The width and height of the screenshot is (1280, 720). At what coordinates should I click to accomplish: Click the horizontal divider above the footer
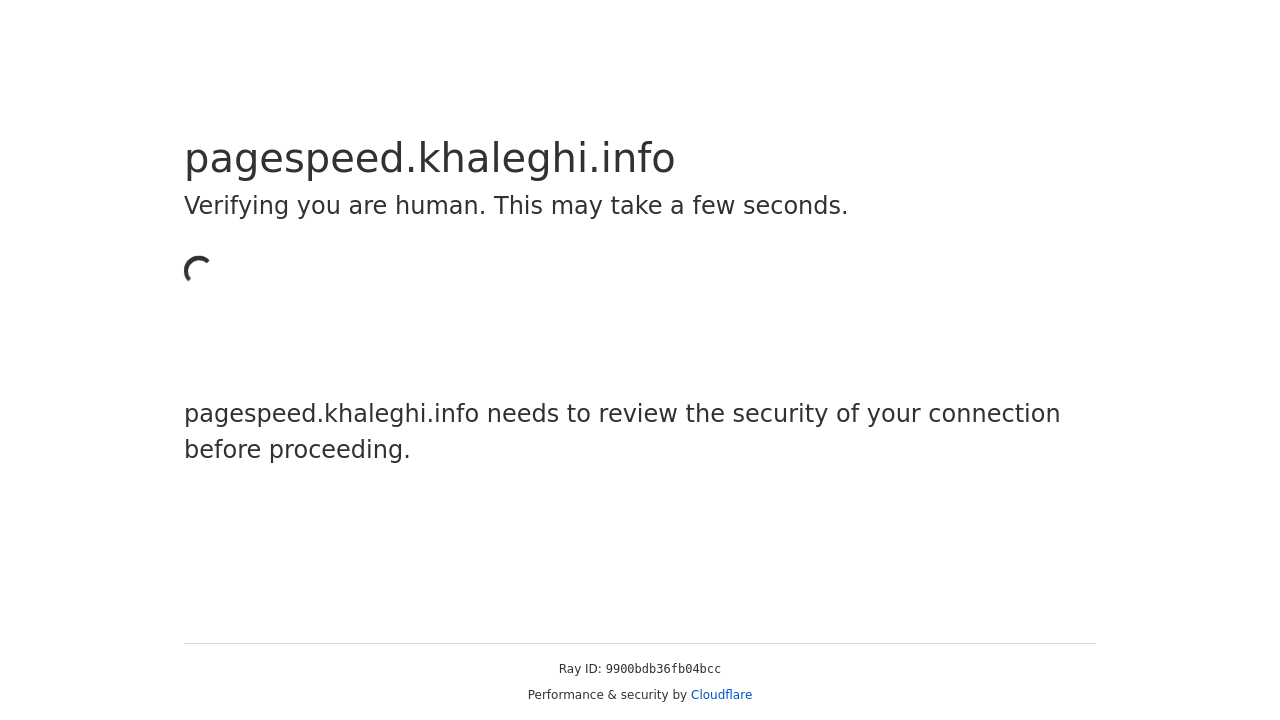(x=640, y=643)
